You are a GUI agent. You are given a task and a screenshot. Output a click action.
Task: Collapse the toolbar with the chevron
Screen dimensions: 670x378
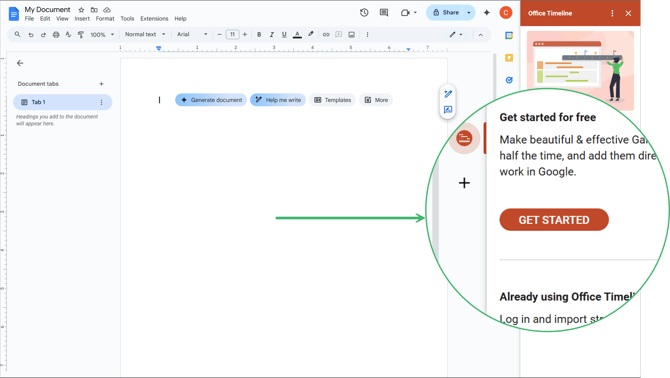click(480, 35)
